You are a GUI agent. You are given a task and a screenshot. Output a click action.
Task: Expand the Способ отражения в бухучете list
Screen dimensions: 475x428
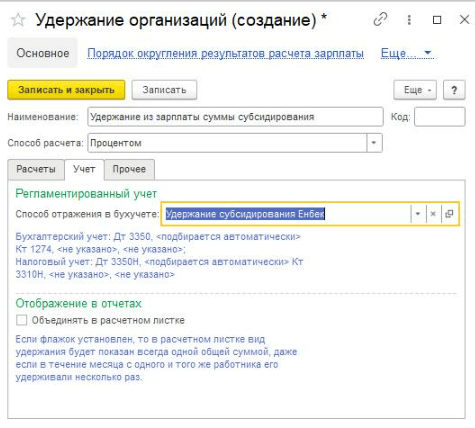tap(418, 214)
